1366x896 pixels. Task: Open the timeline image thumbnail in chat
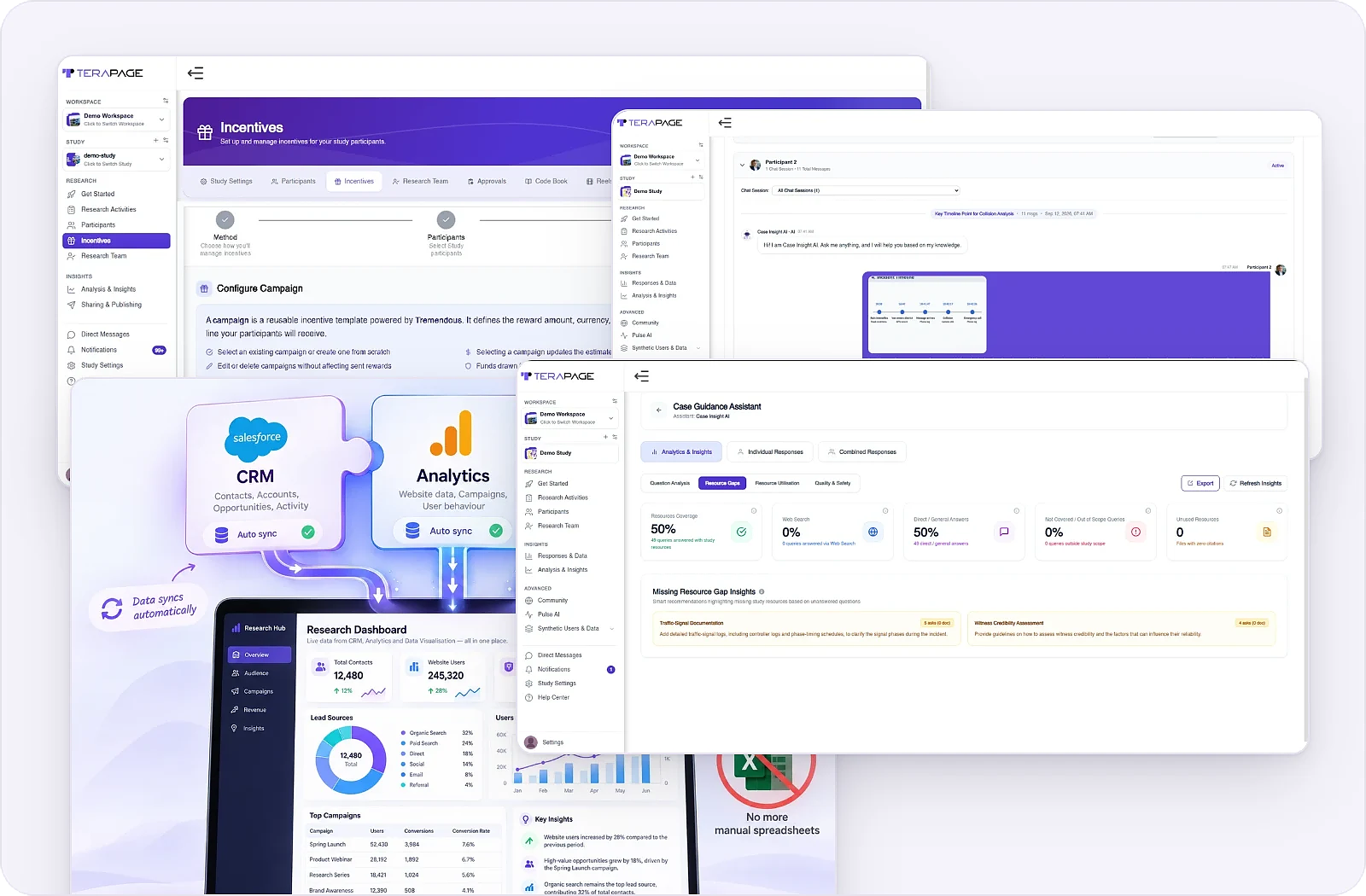pos(926,314)
